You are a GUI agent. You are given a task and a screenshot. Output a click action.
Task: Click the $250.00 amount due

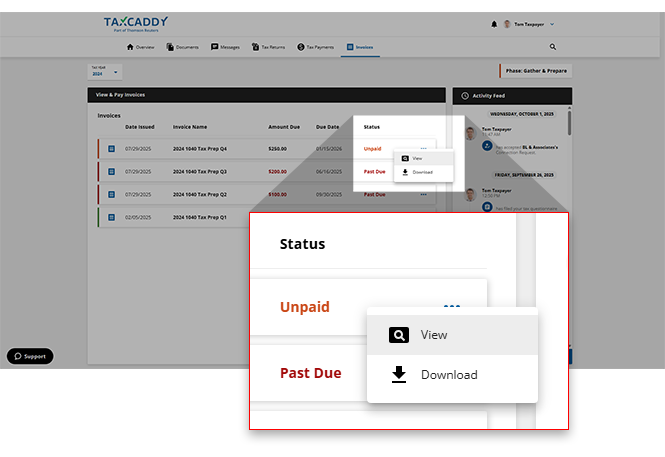(x=277, y=149)
